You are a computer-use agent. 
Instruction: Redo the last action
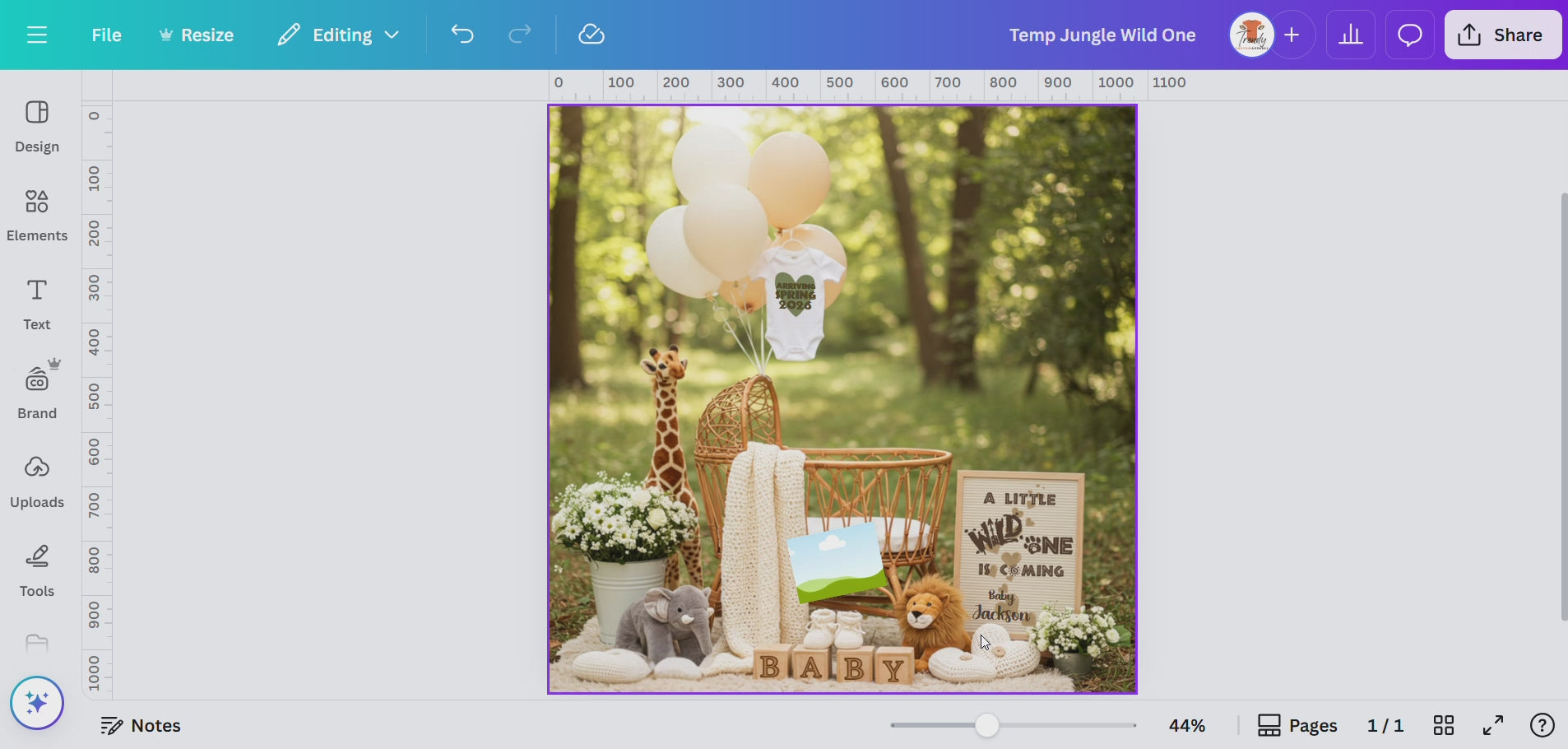click(x=520, y=35)
